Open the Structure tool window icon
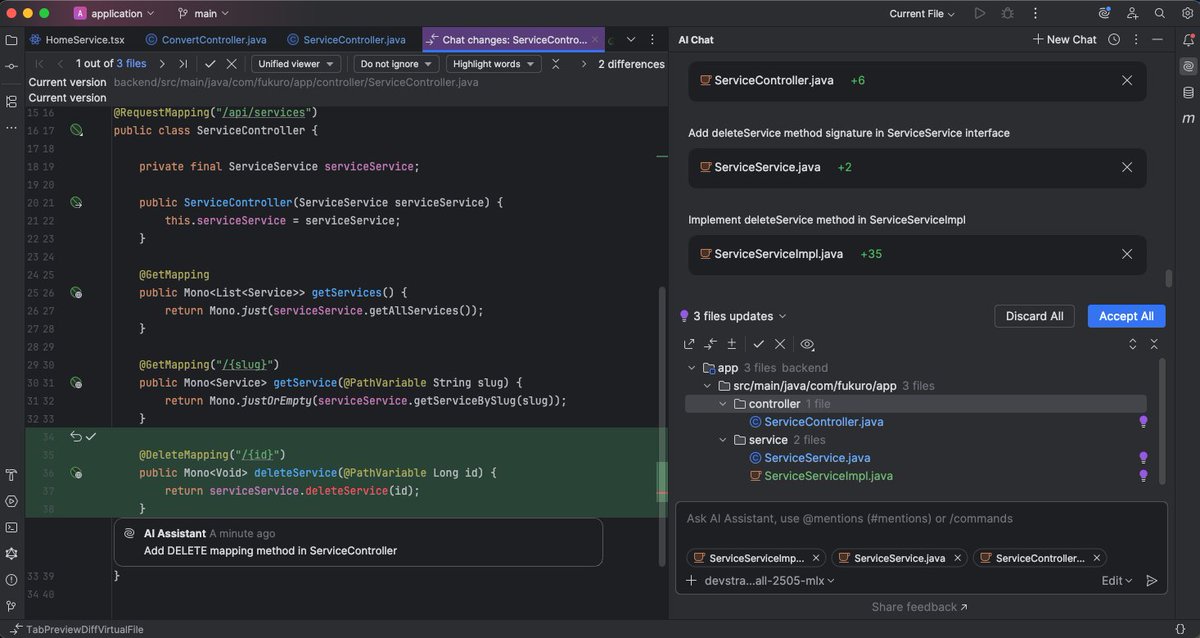The height and width of the screenshot is (638, 1200). click(11, 101)
